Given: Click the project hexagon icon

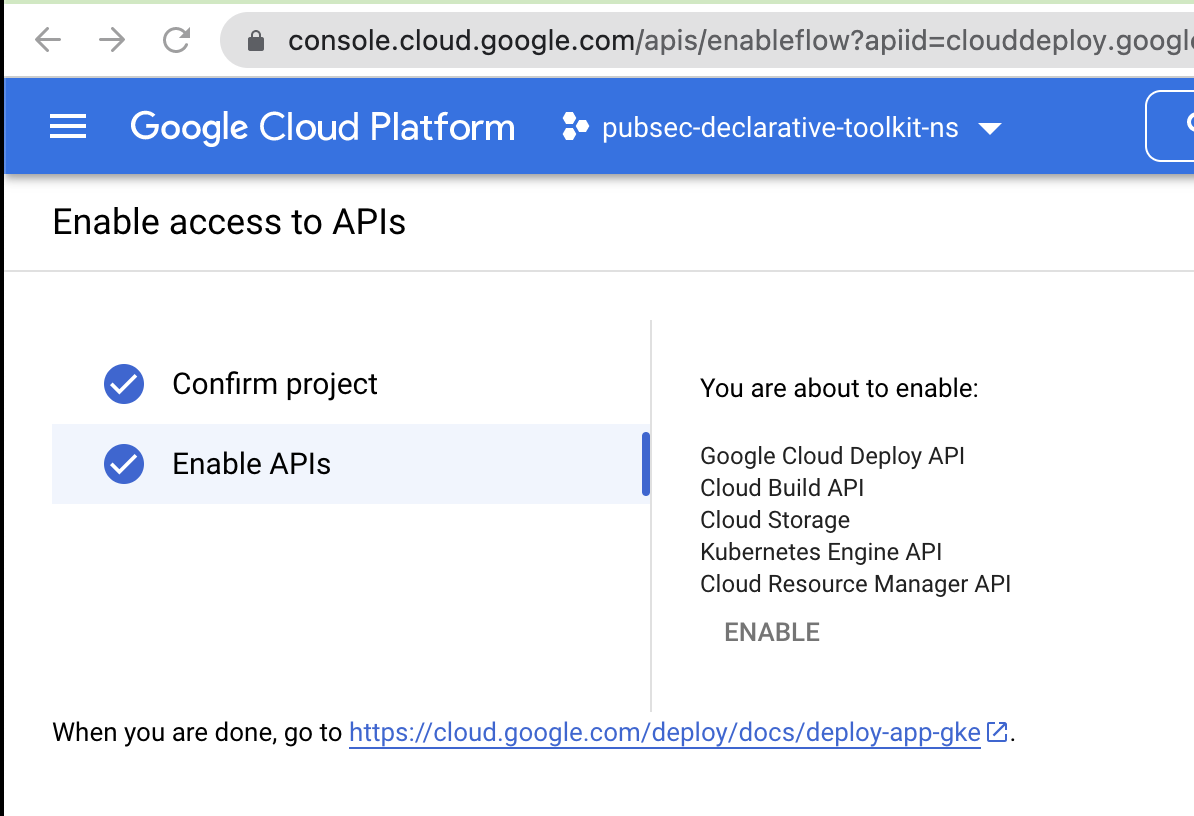Looking at the screenshot, I should coord(575,127).
